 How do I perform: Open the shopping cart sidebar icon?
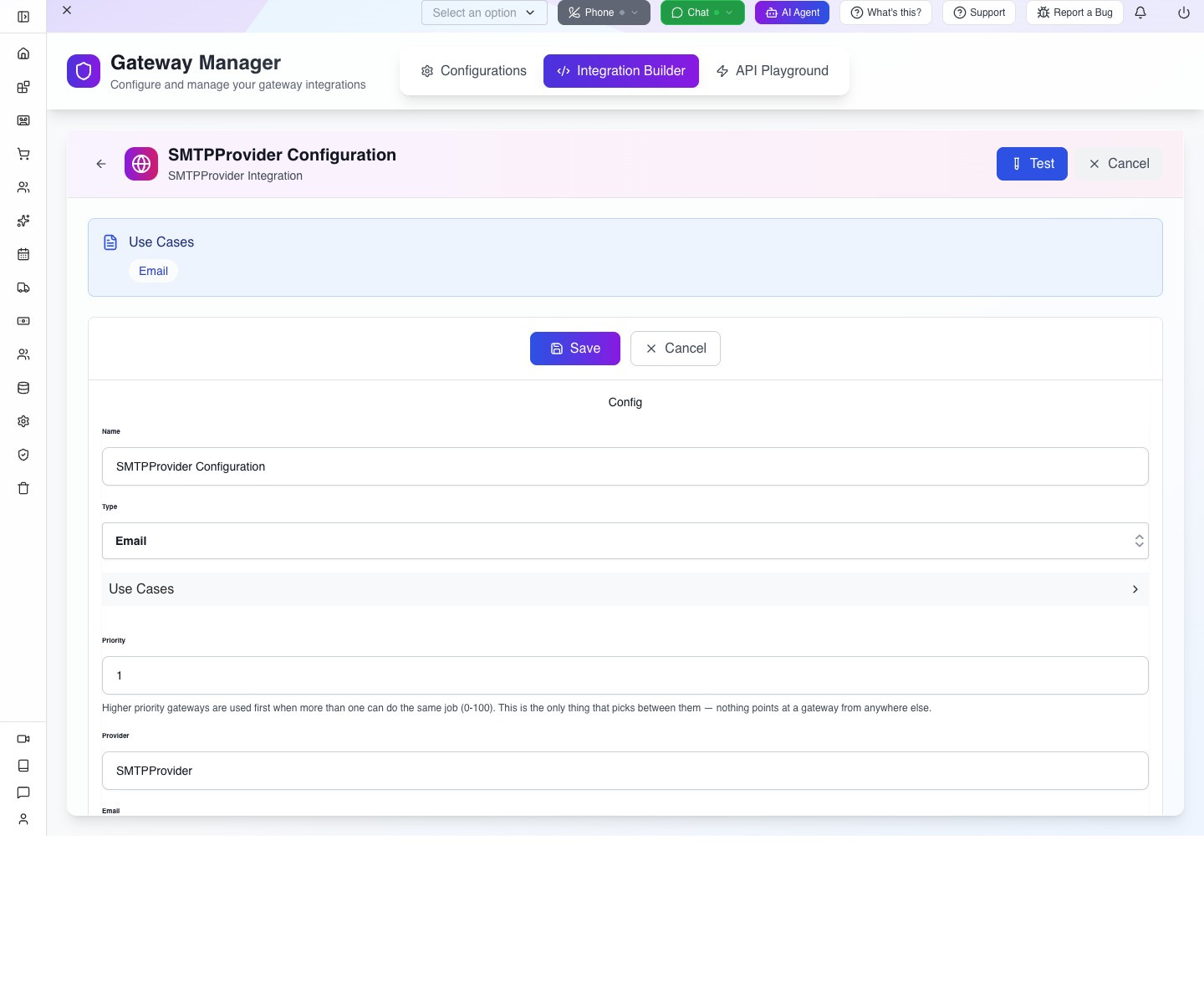[x=23, y=154]
